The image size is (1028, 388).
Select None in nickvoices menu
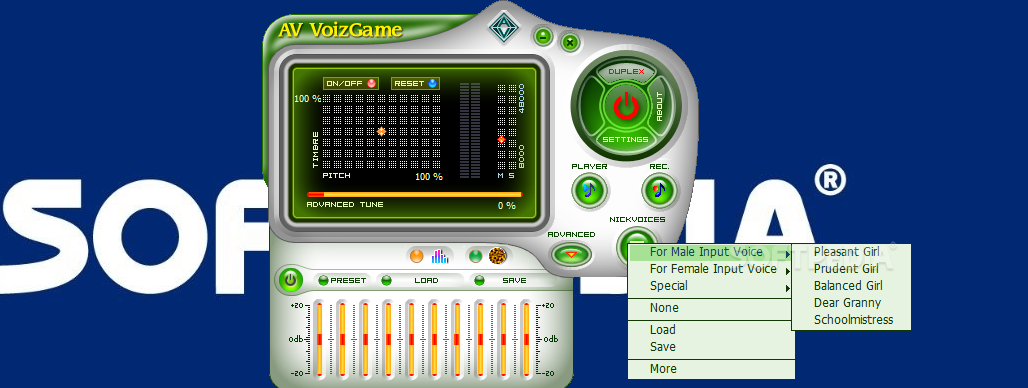click(x=711, y=308)
